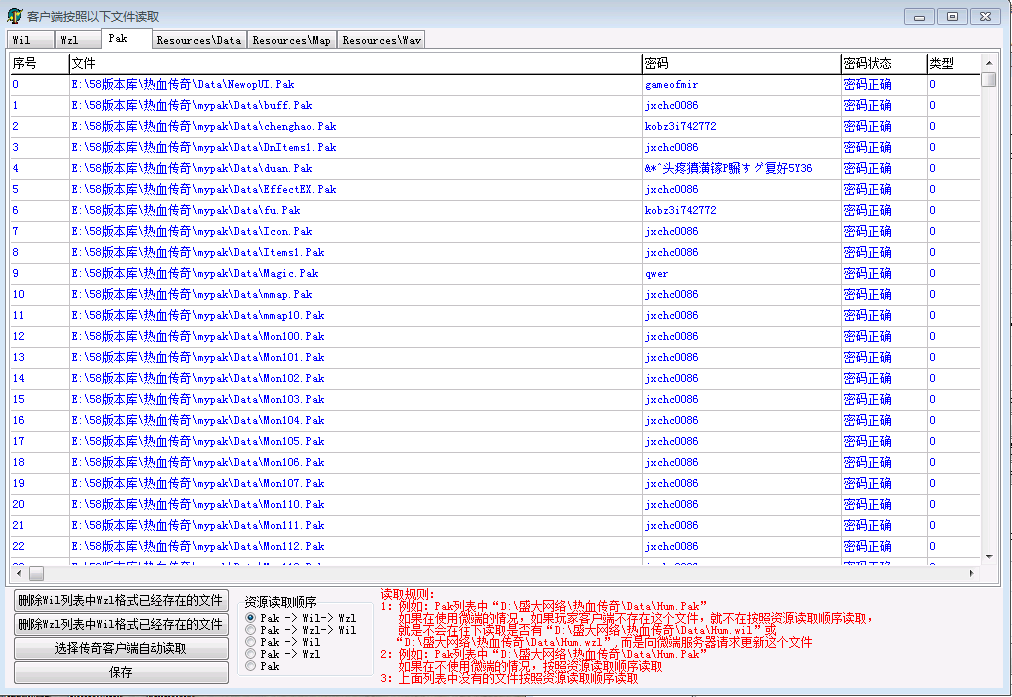Minimize the window

pos(920,17)
